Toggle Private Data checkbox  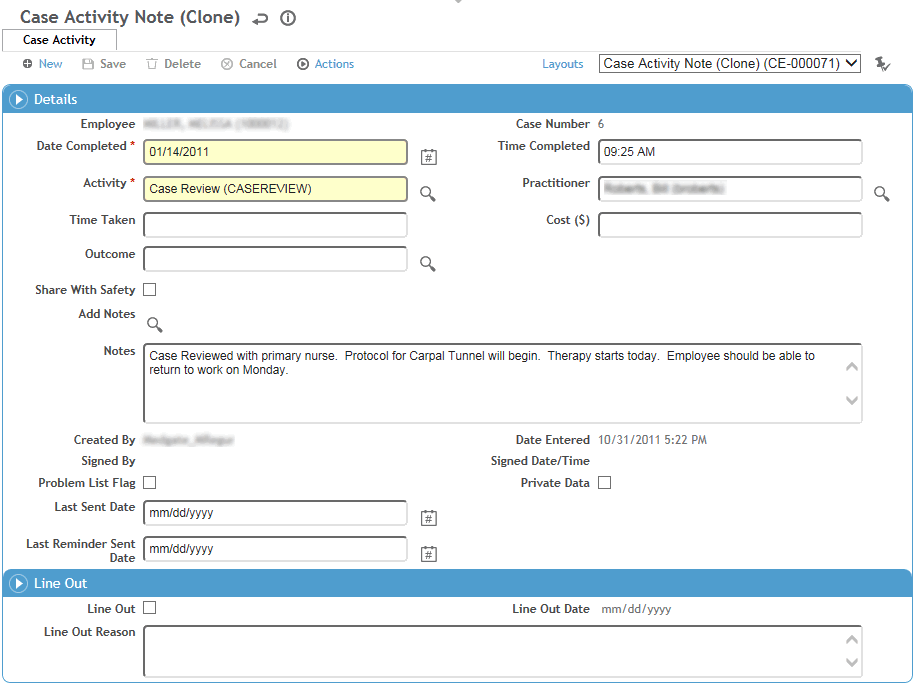coord(605,483)
